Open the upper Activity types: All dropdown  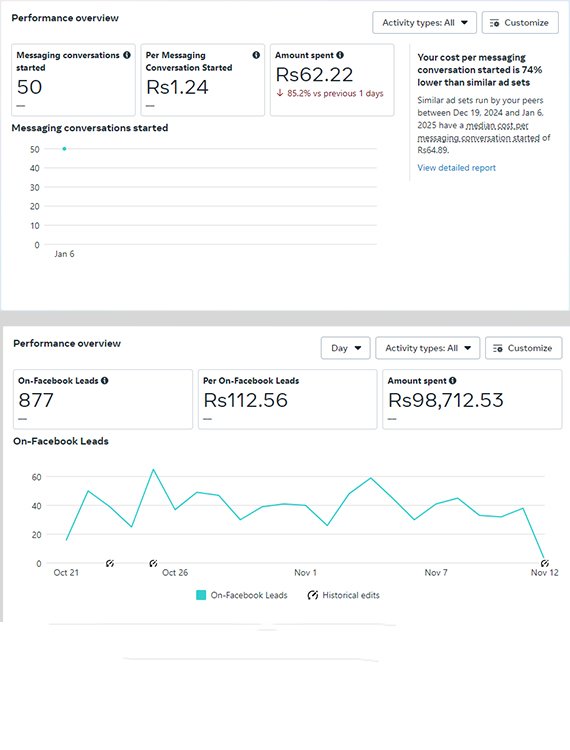click(x=424, y=22)
